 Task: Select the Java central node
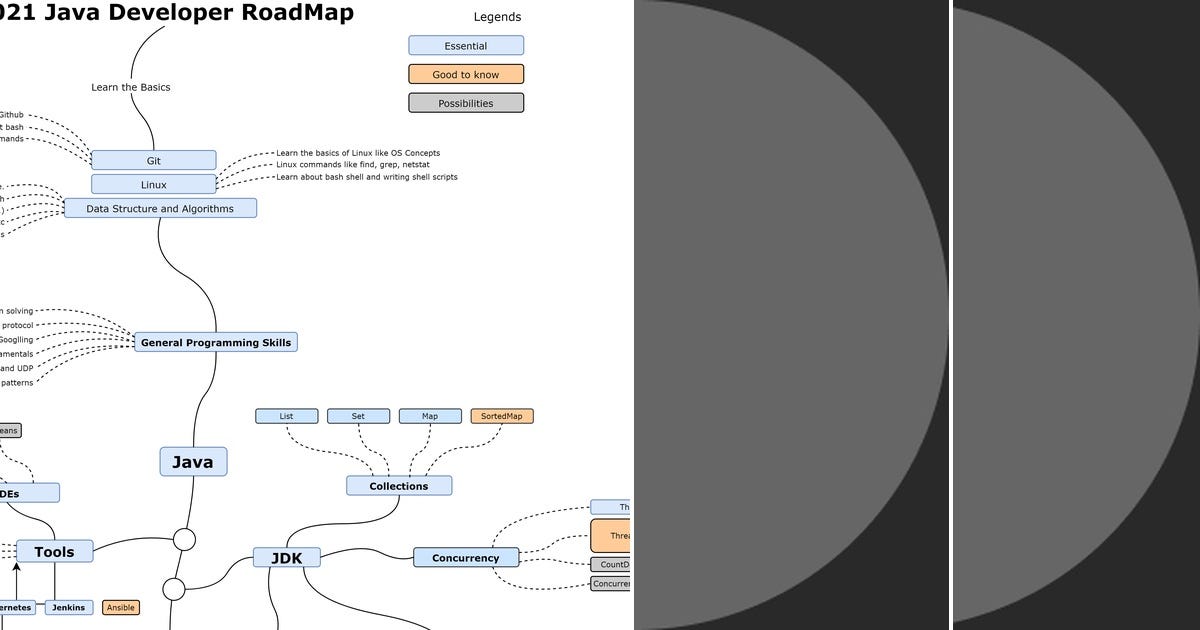tap(193, 461)
